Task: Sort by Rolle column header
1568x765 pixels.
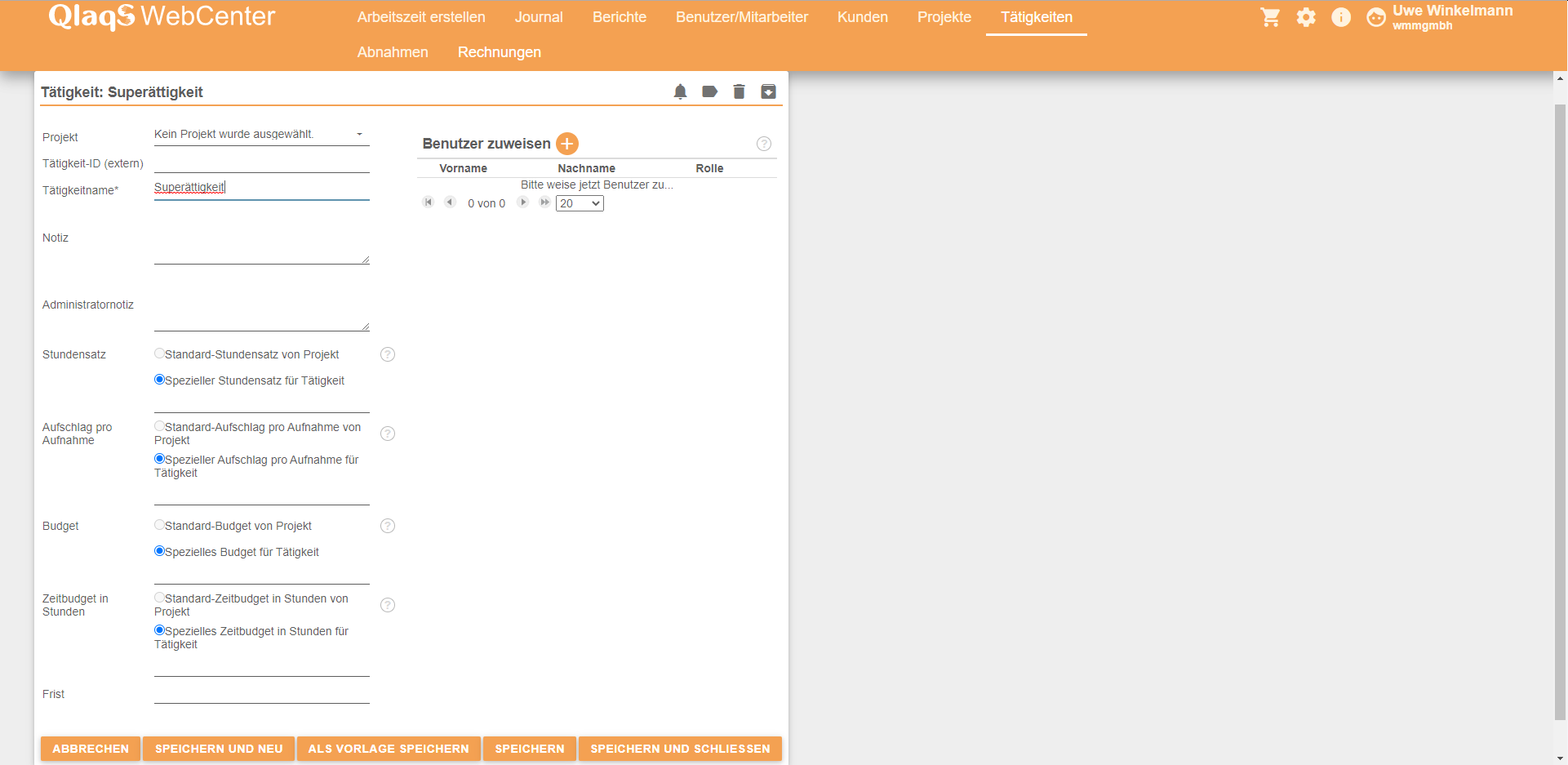Action: 709,168
